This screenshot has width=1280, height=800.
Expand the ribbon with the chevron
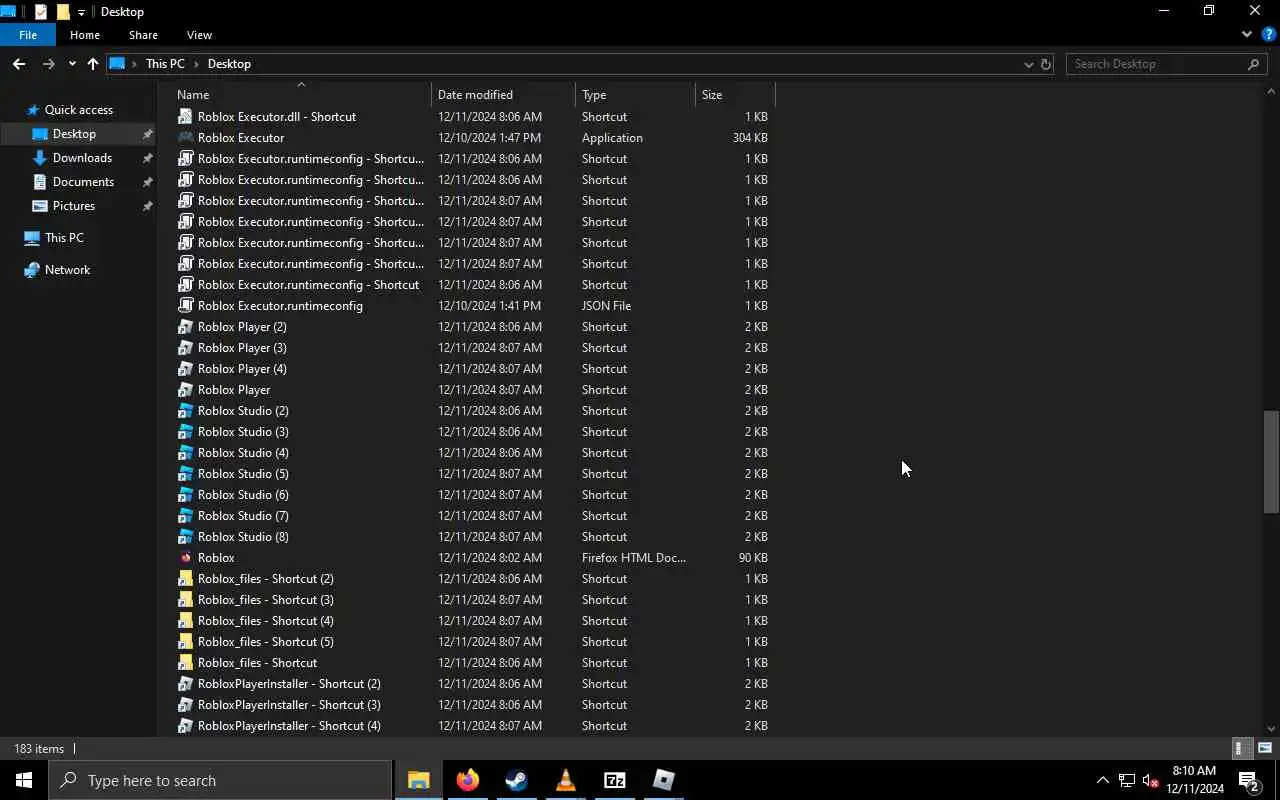(x=1247, y=34)
